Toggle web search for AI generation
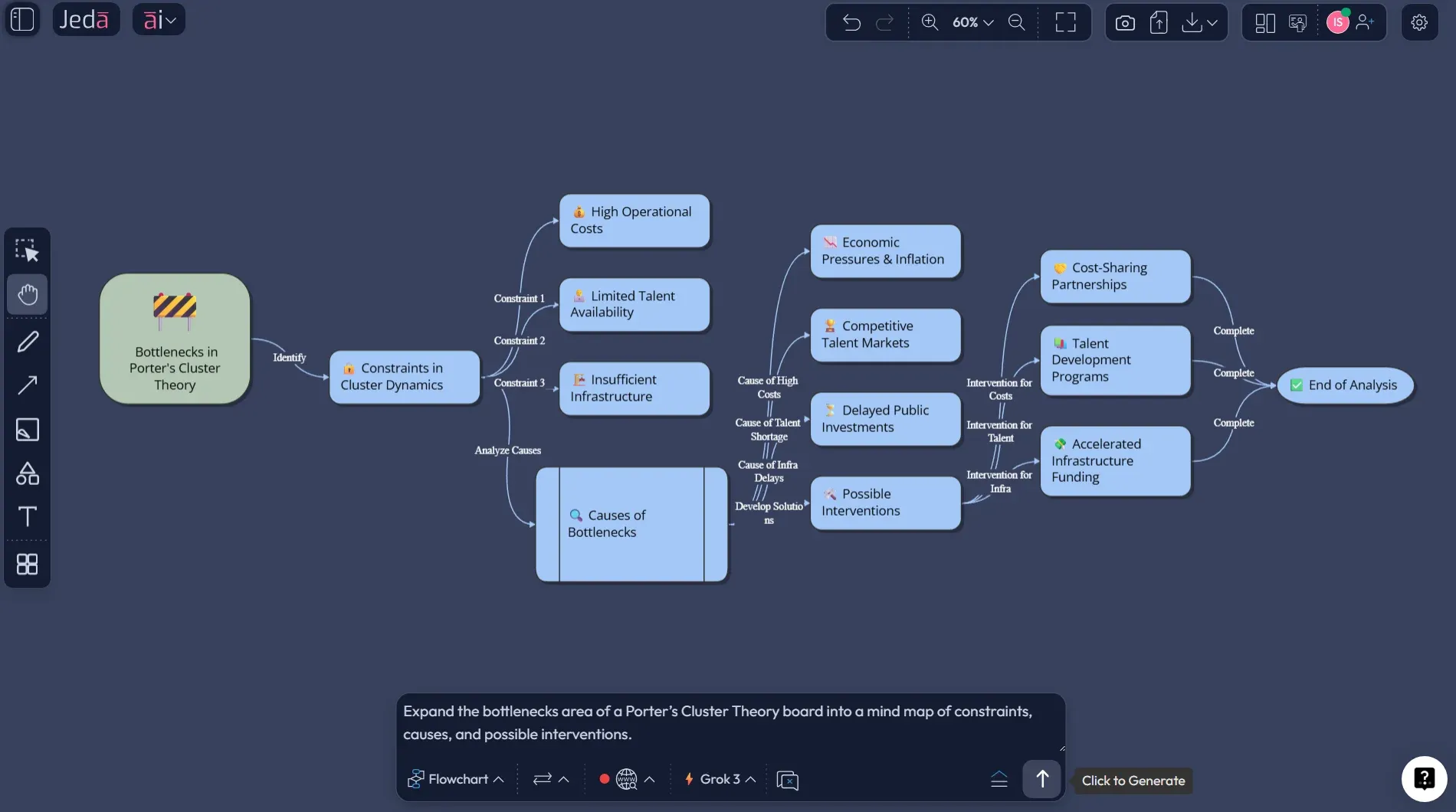 tap(625, 779)
